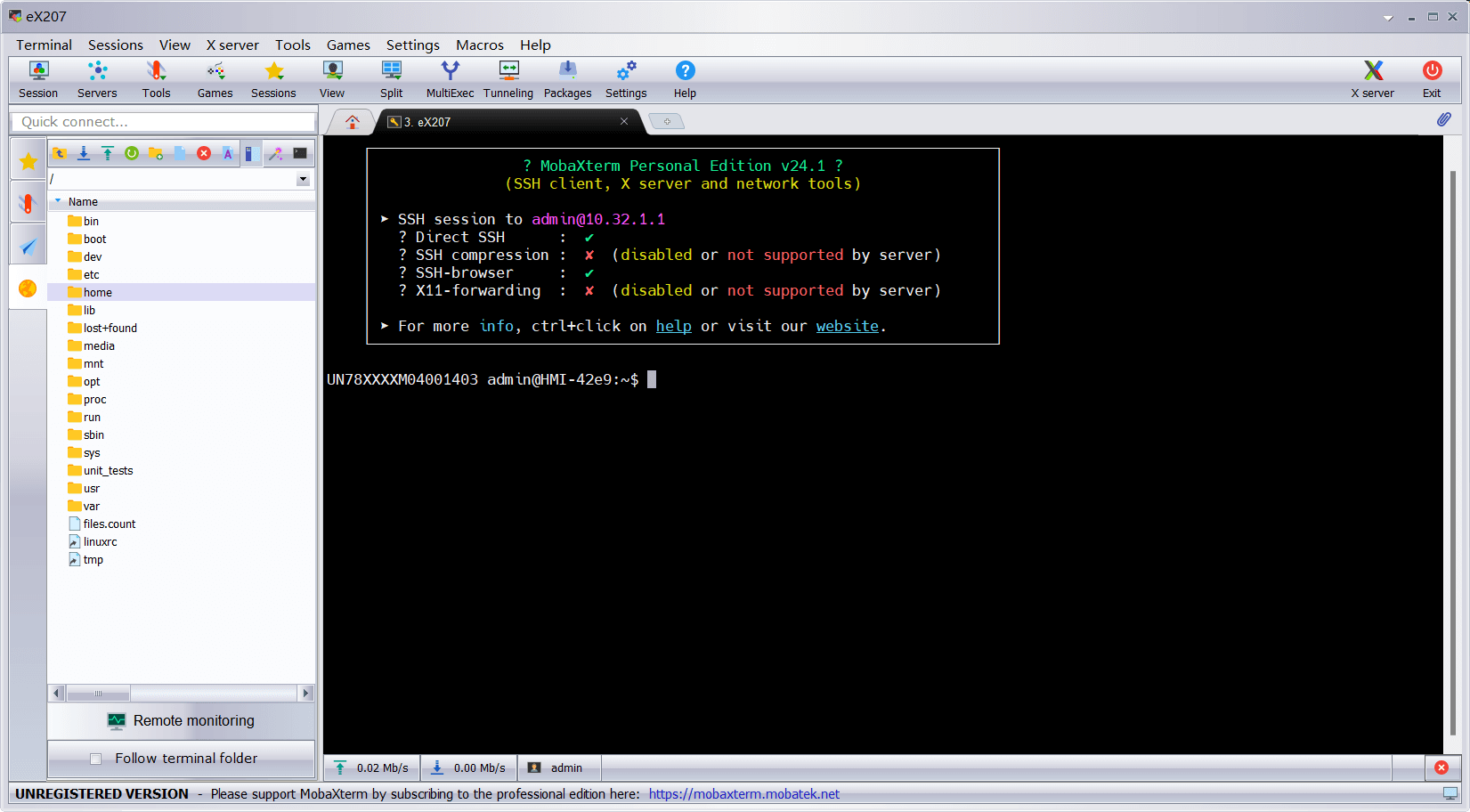Open the remote path dropdown
This screenshot has height=812, width=1470.
pos(303,179)
